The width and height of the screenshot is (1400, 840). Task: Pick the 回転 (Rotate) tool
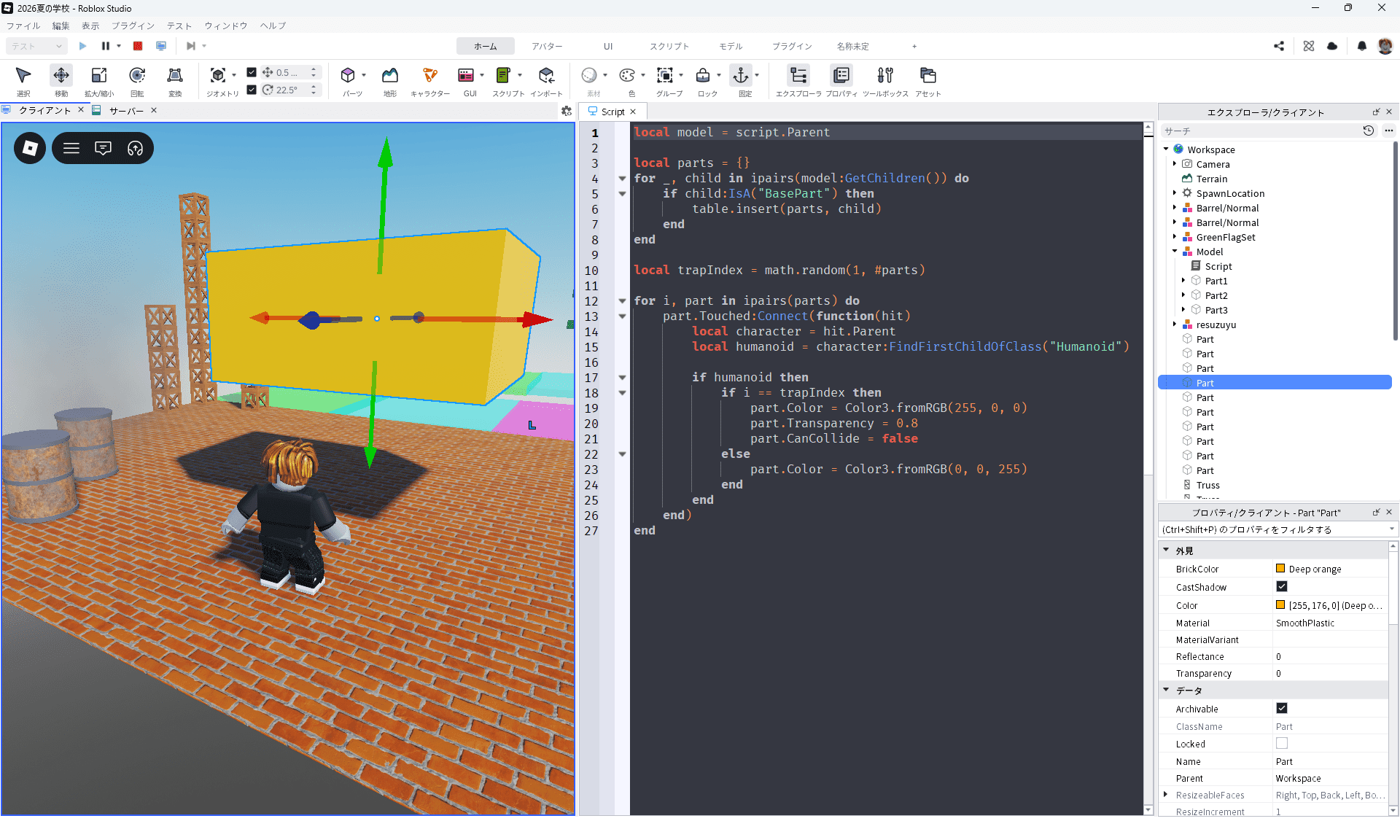[x=137, y=80]
